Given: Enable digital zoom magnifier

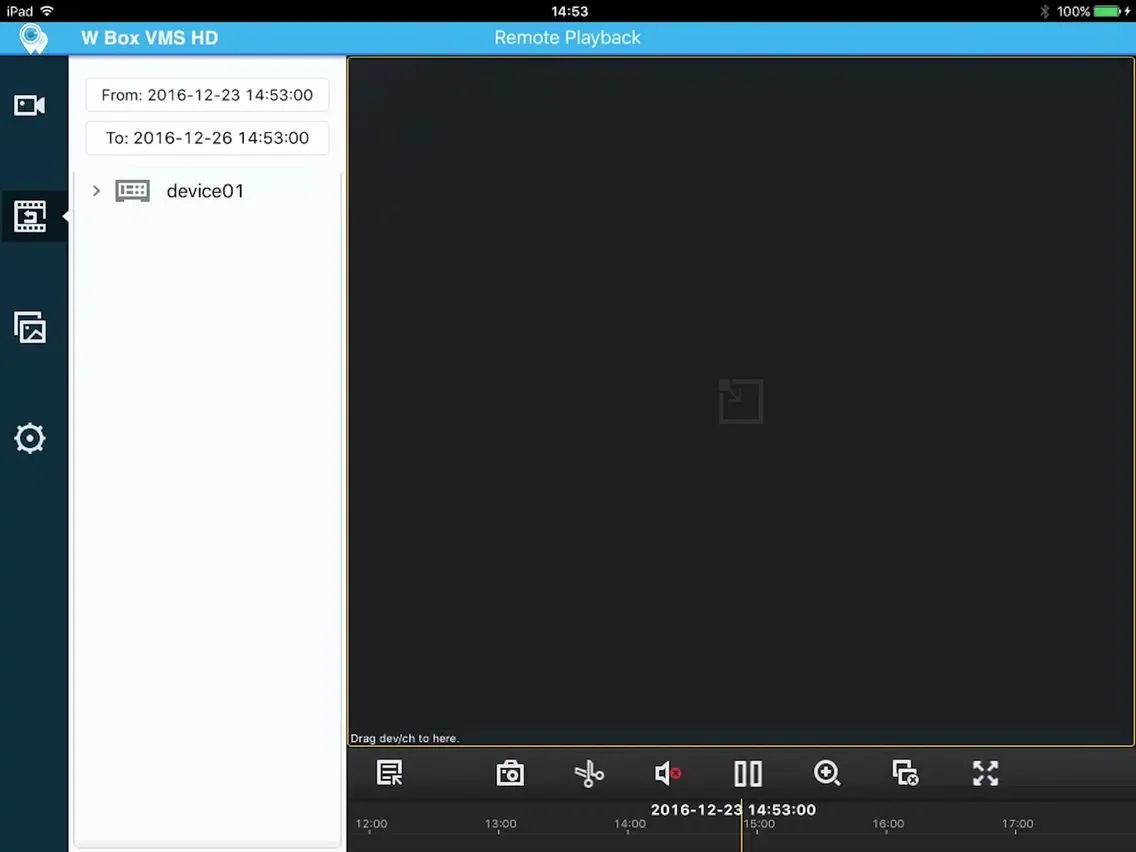Looking at the screenshot, I should 827,773.
